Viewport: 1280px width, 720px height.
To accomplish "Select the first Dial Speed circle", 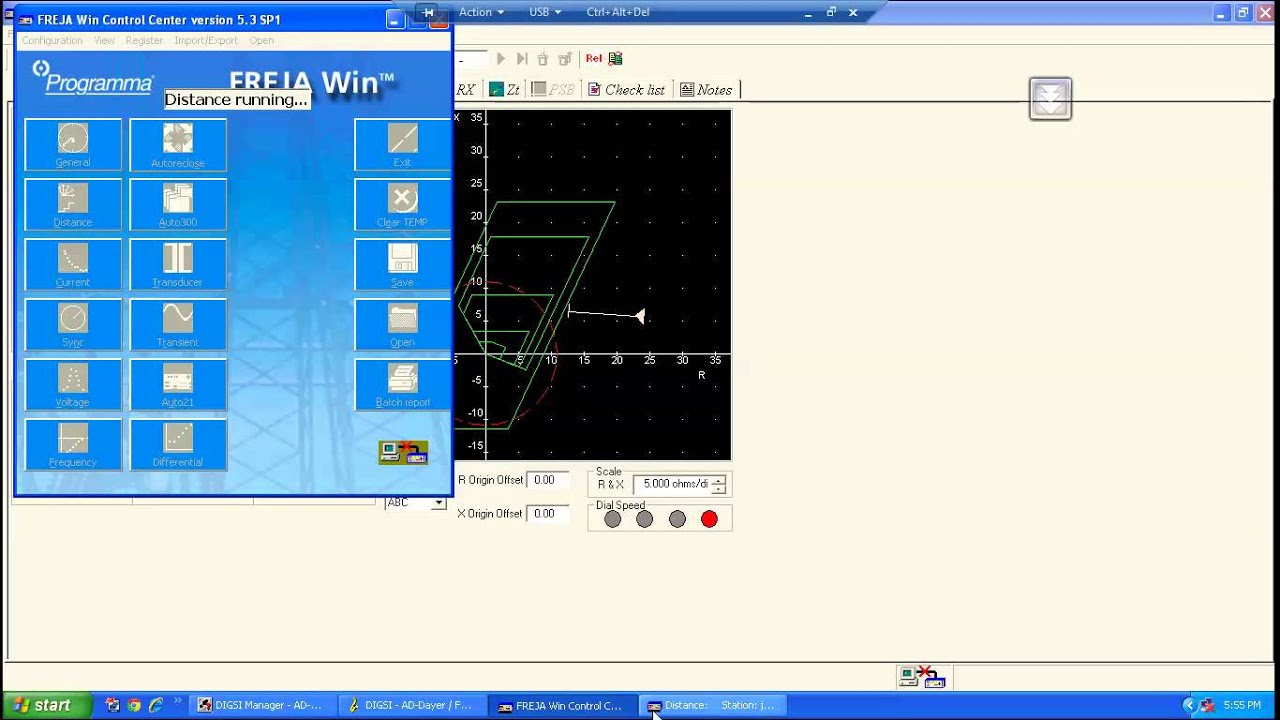I will coord(613,519).
